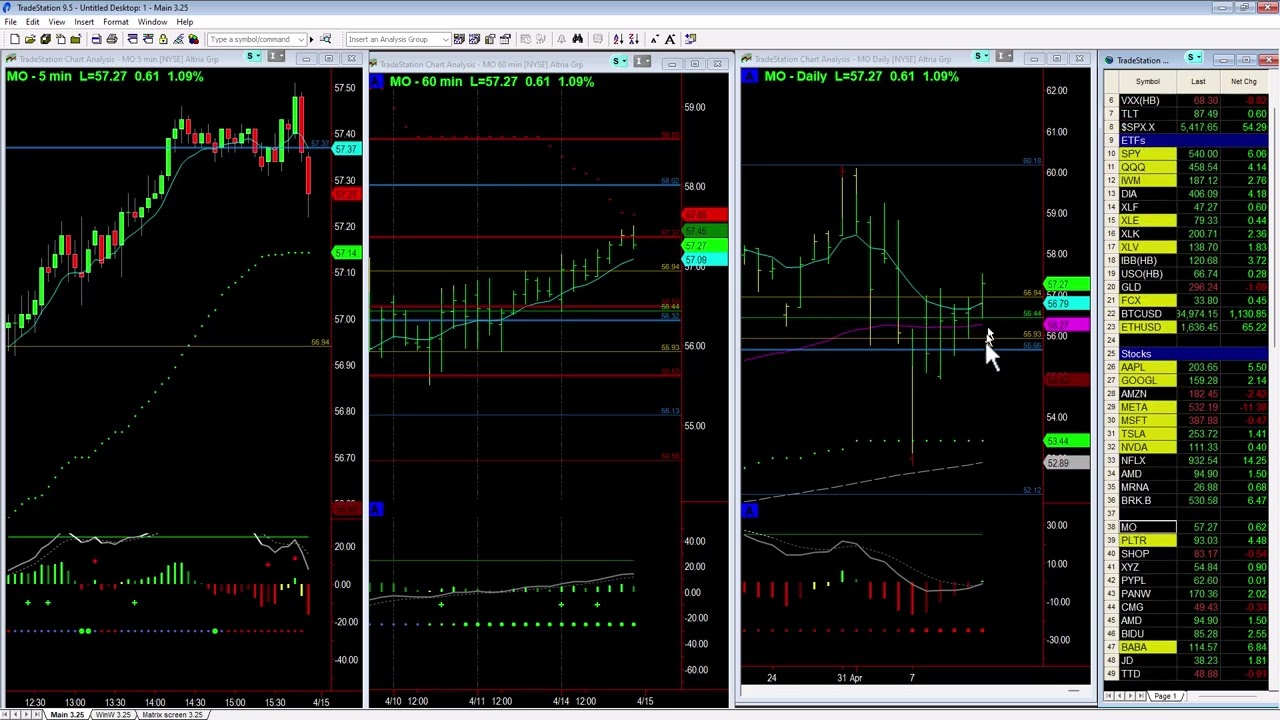Click the alert bell icon on the toolbar
The width and height of the screenshot is (1280, 720).
click(x=562, y=39)
